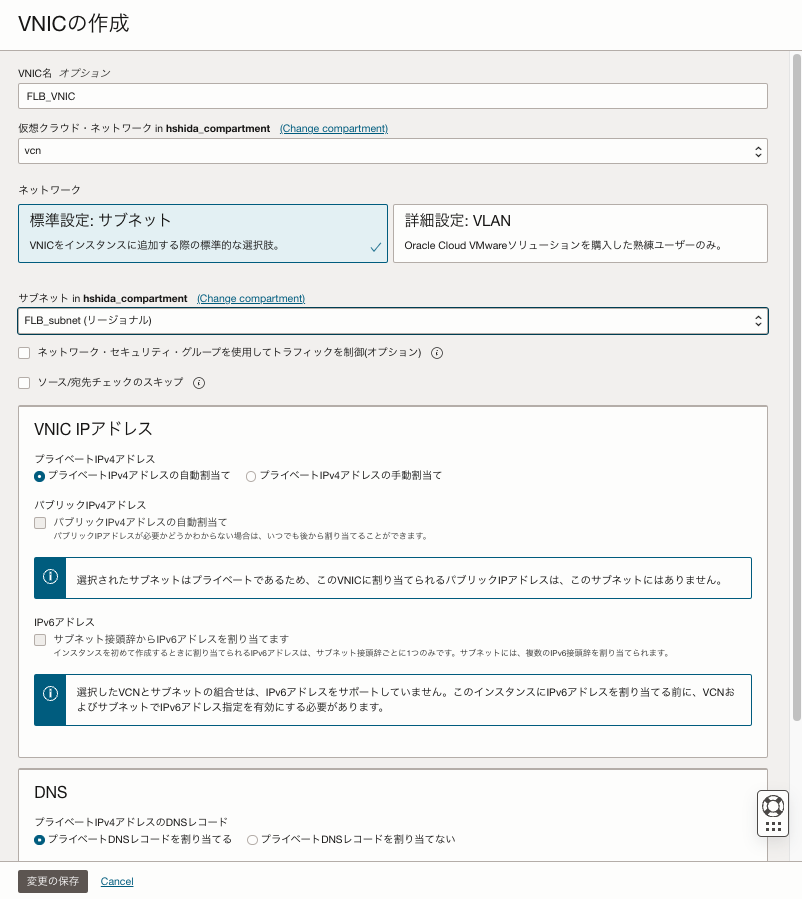Toggle サブネット接頭辞からIPv6アドレス checkbox
Viewport: 802px width, 899px height.
[x=40, y=640]
